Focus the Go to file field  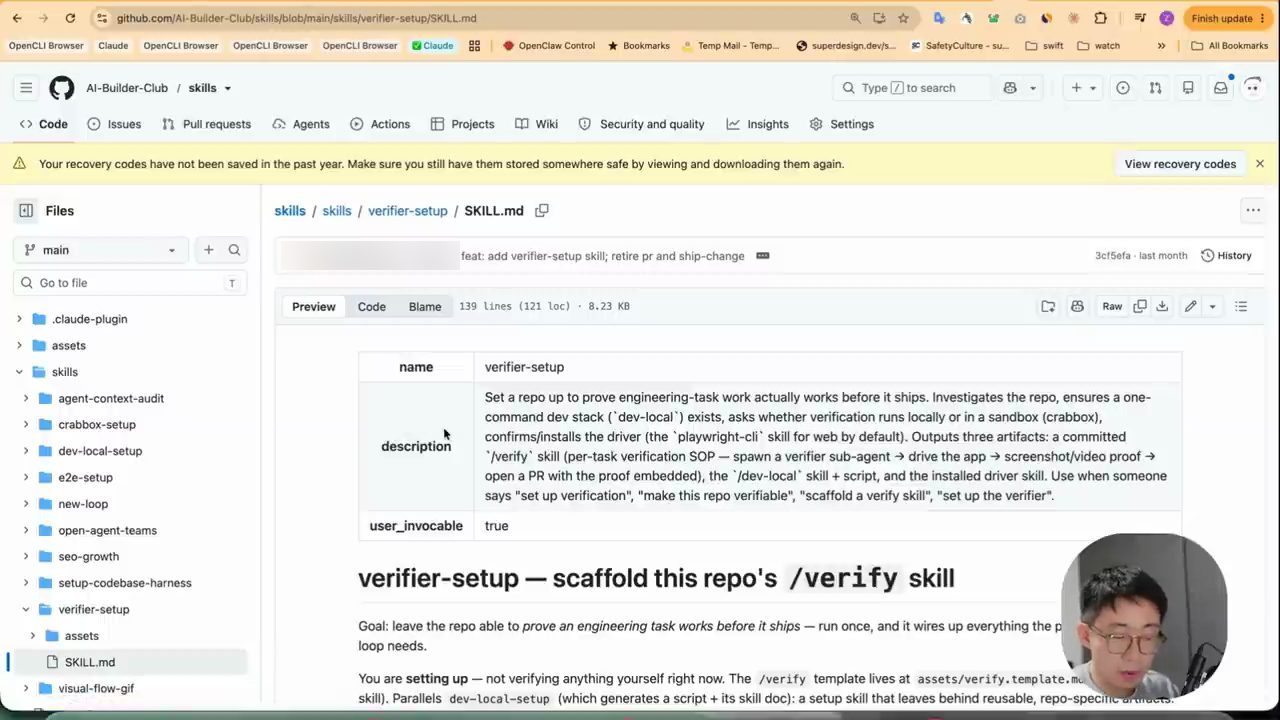(130, 283)
